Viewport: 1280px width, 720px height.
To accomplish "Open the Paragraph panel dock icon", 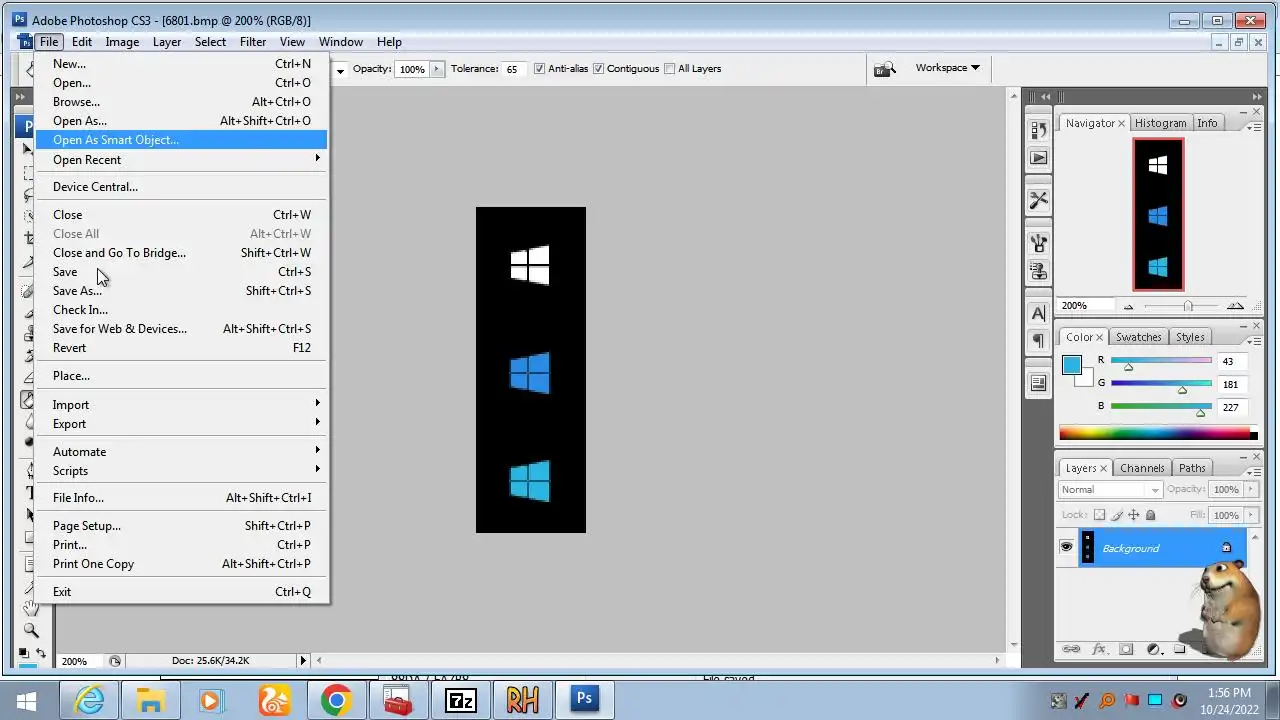I will (1039, 341).
